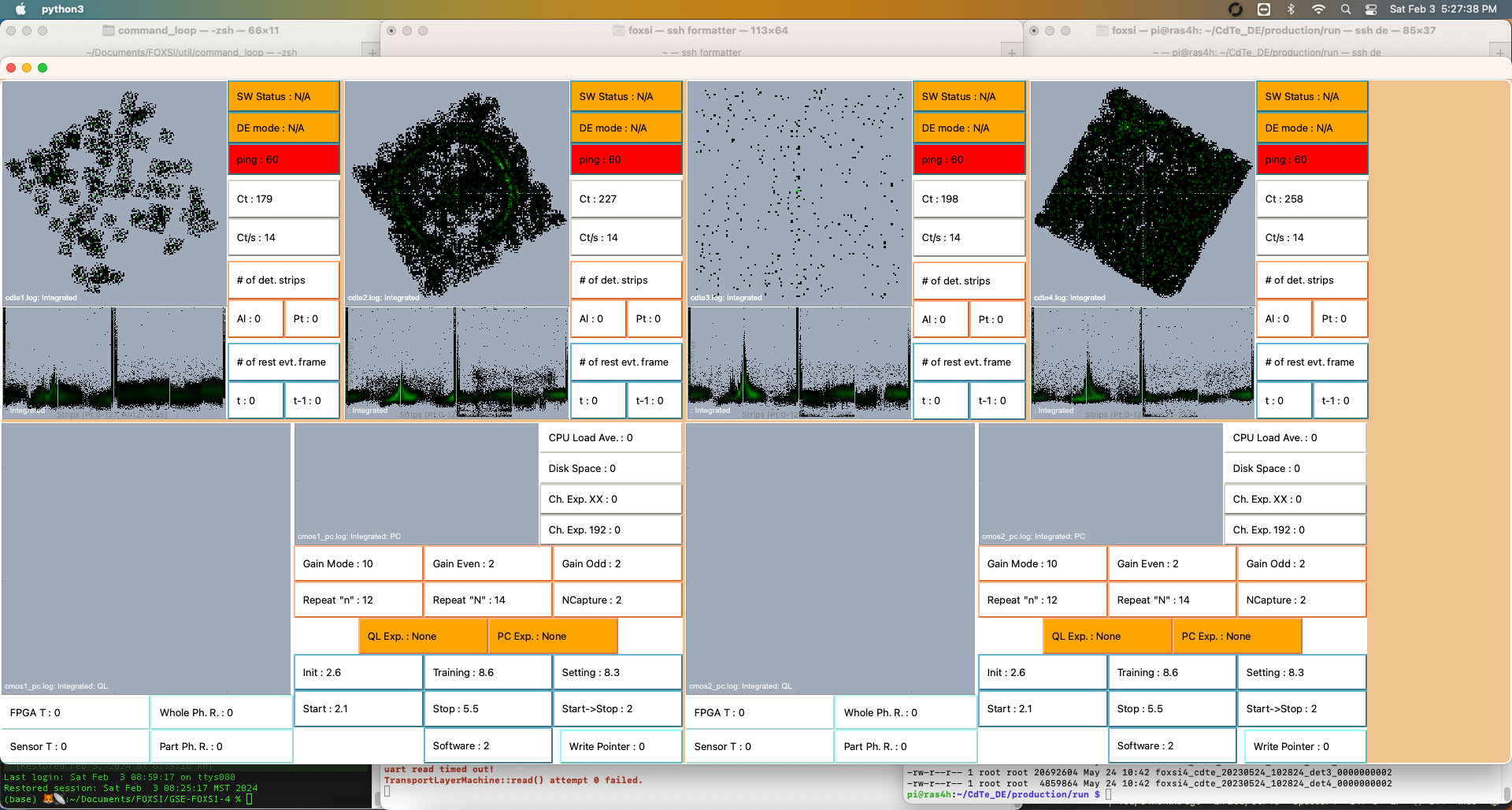Viewport: 1512px width, 810px height.
Task: Click QL Exp. : None in cmos1 panel
Action: point(423,636)
